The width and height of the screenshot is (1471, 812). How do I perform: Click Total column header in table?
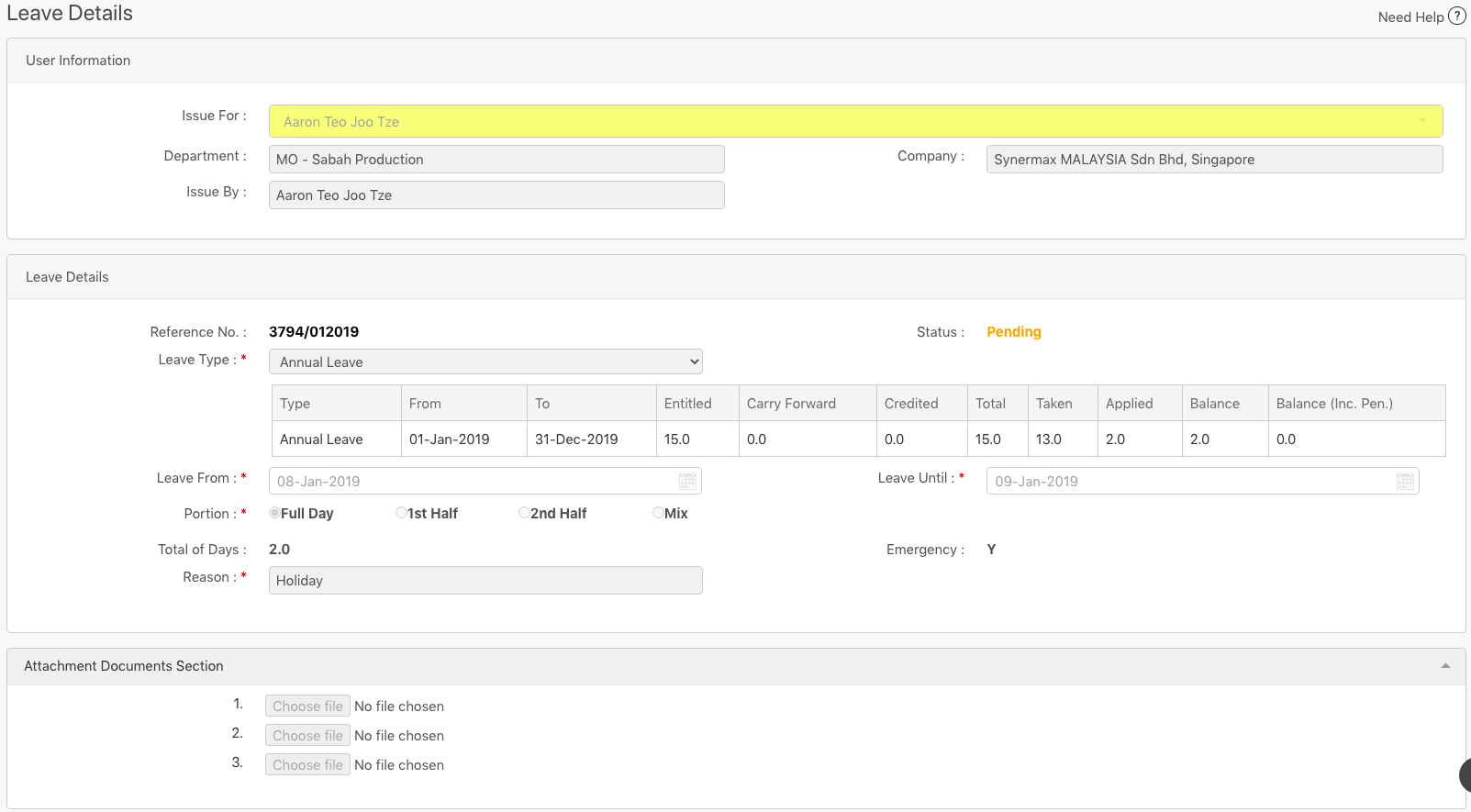(998, 403)
